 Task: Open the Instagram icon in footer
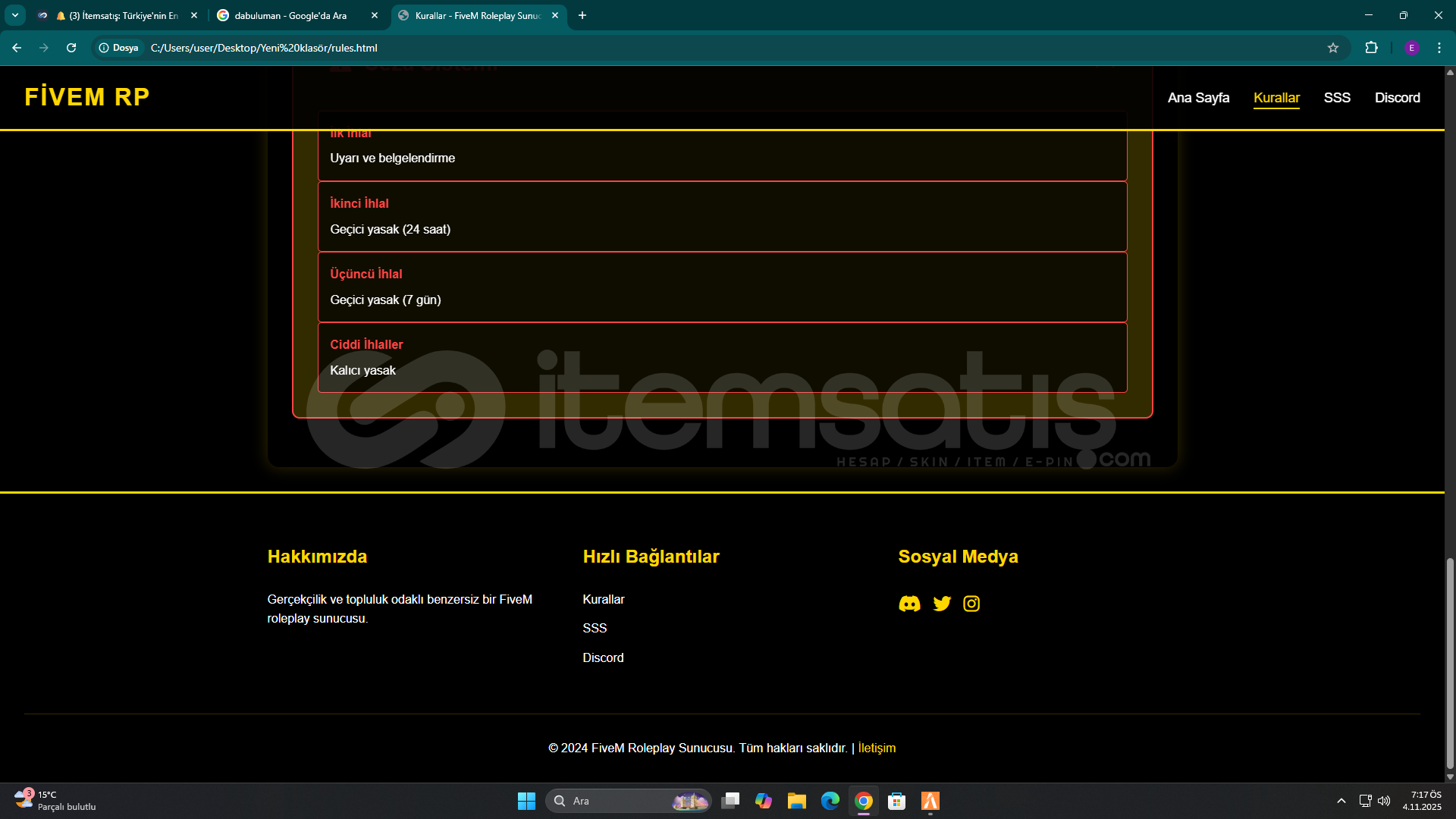tap(971, 604)
